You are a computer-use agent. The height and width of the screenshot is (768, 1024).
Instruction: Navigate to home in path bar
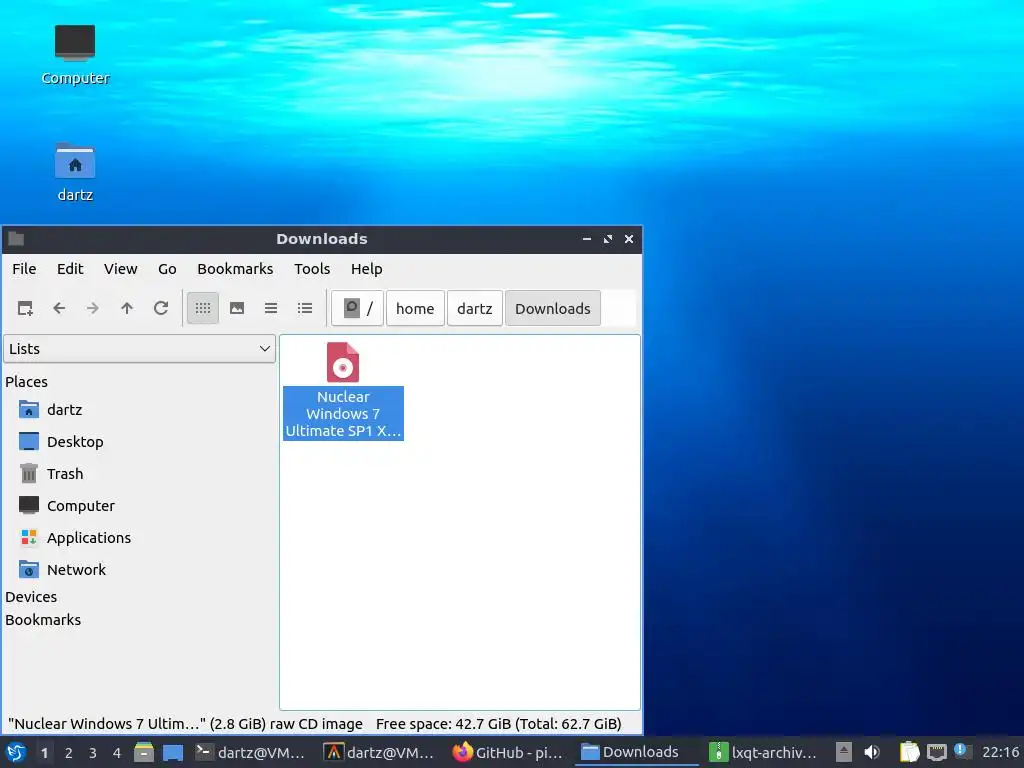[x=415, y=308]
